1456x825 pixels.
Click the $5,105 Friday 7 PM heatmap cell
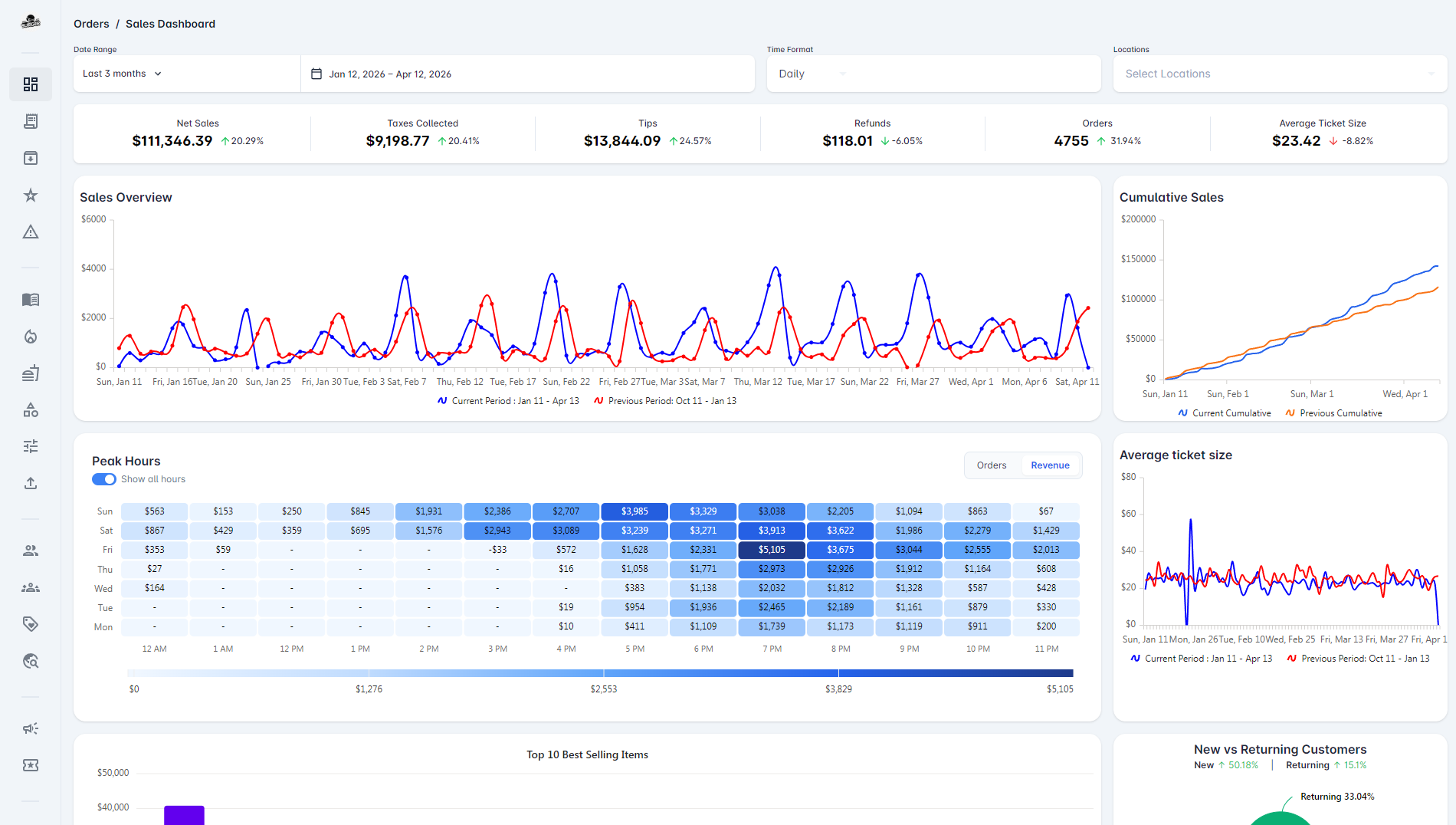tap(772, 550)
